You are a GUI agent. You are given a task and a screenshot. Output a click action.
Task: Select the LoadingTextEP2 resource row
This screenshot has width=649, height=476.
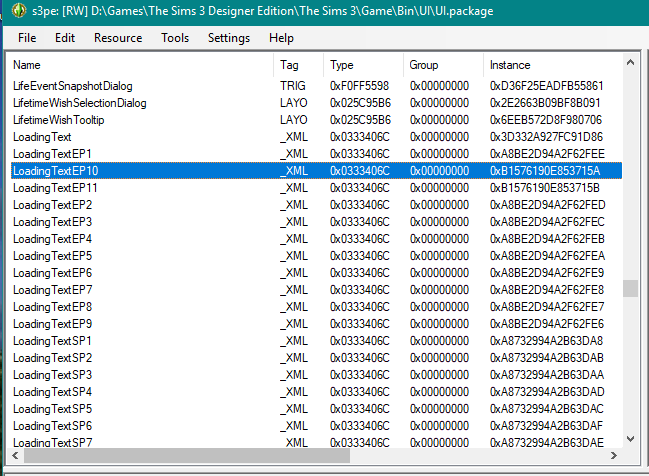click(x=316, y=205)
